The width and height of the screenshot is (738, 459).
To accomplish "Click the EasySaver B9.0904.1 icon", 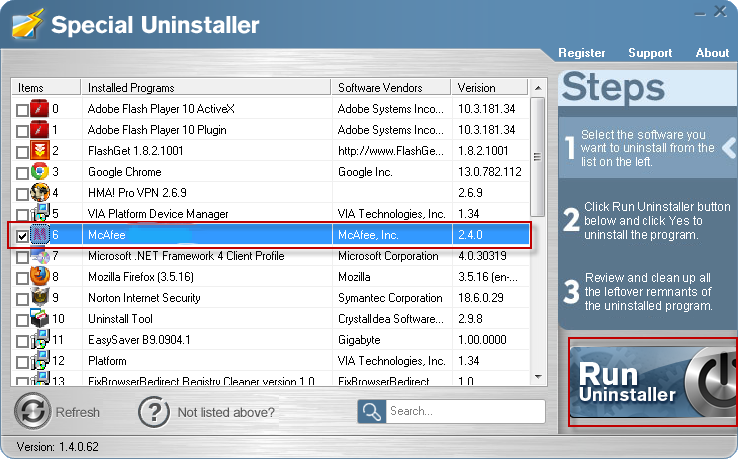I will pos(40,339).
